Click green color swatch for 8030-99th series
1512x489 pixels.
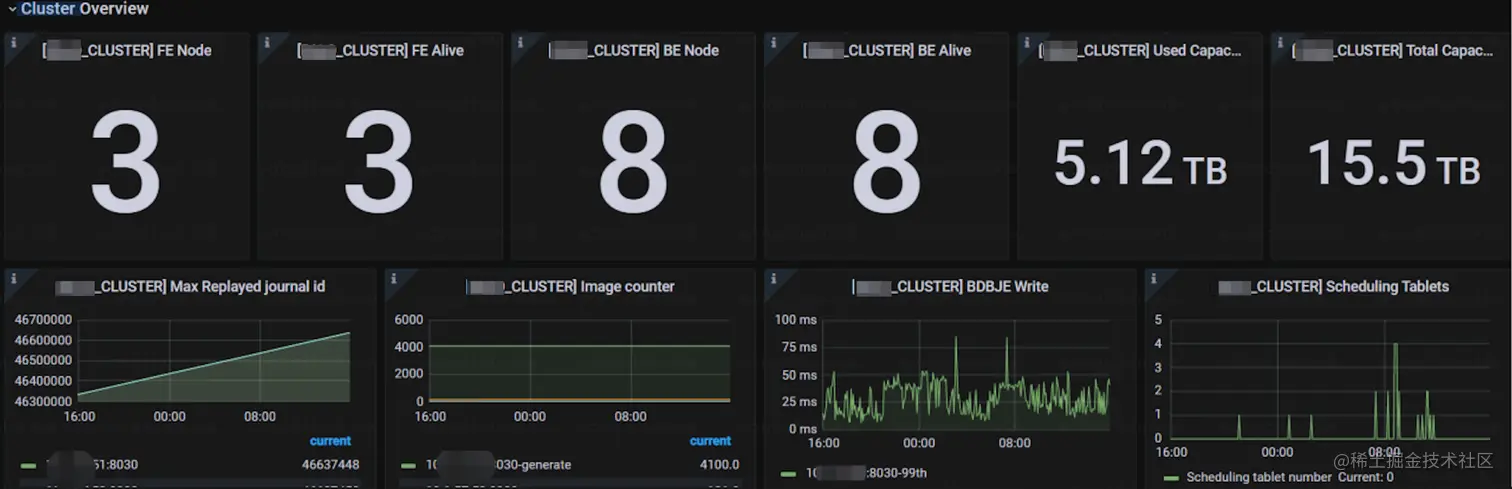tap(789, 474)
